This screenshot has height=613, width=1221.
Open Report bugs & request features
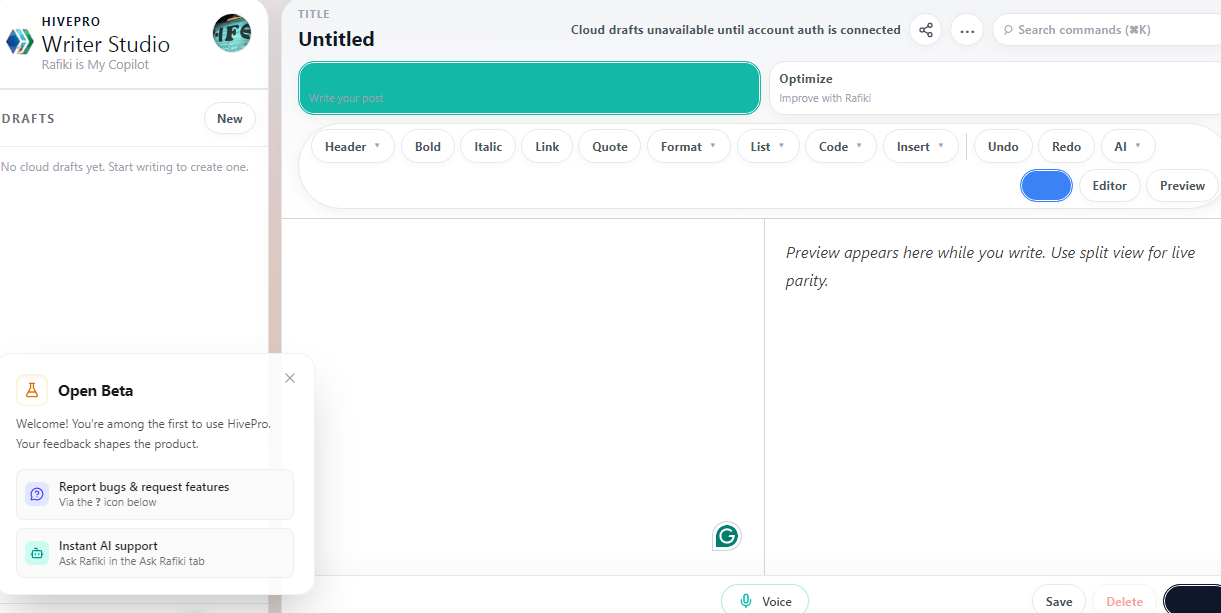(155, 494)
